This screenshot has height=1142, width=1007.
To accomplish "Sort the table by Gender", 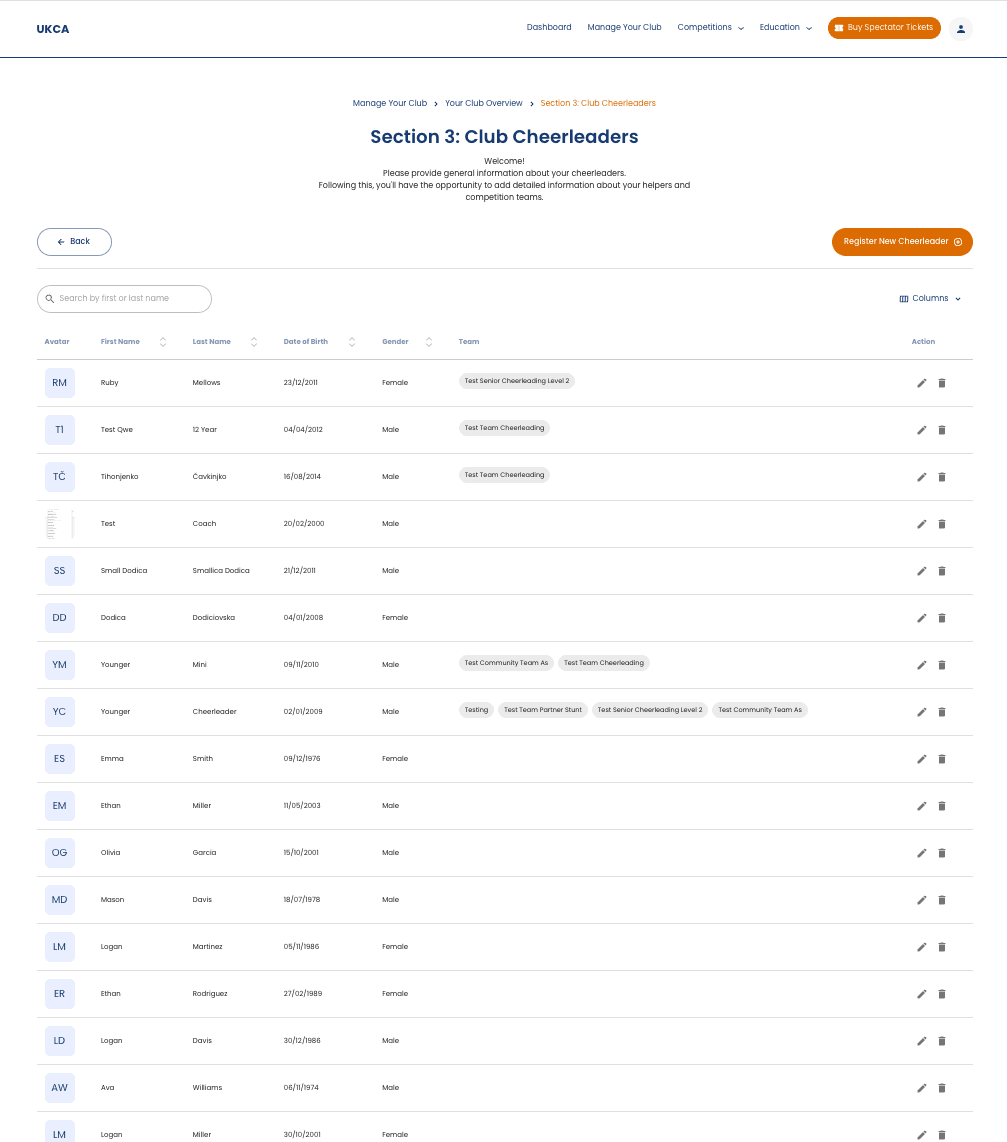I will [429, 342].
